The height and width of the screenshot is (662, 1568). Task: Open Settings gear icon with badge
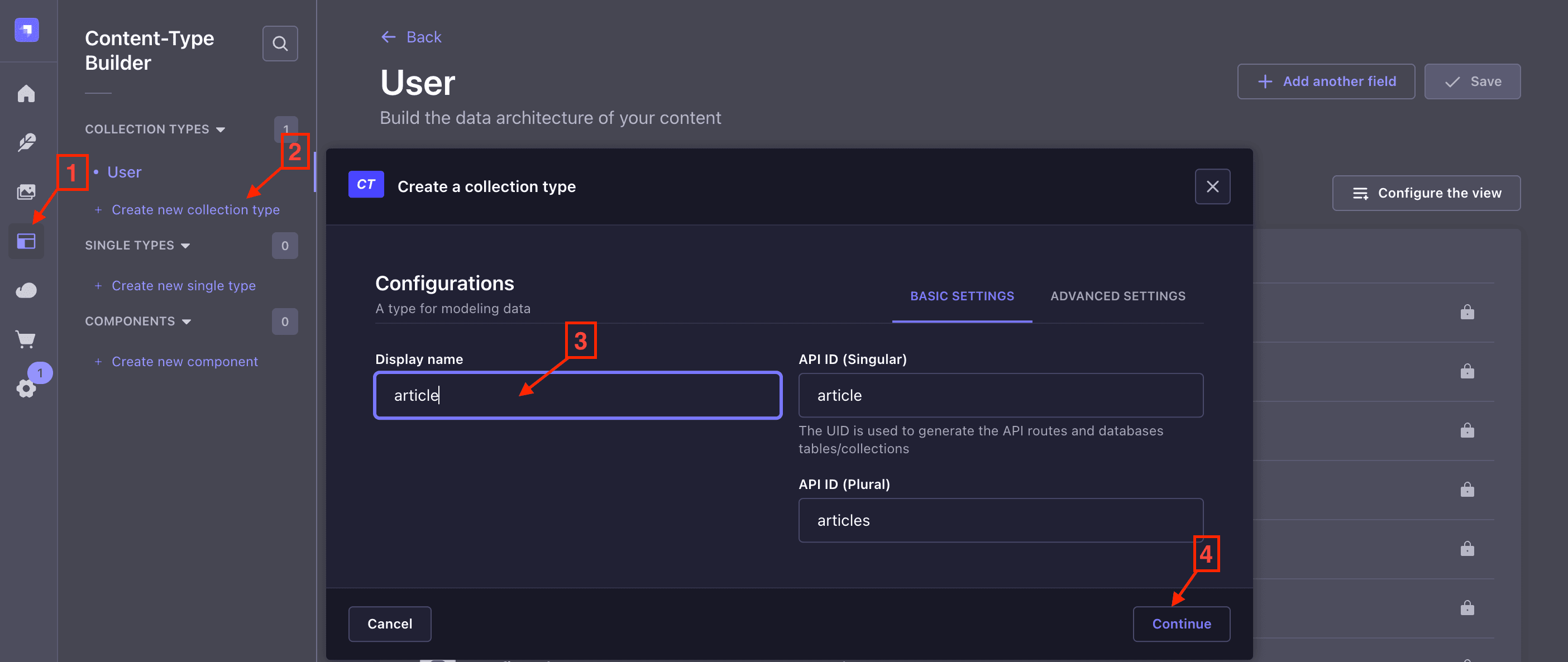(26, 388)
